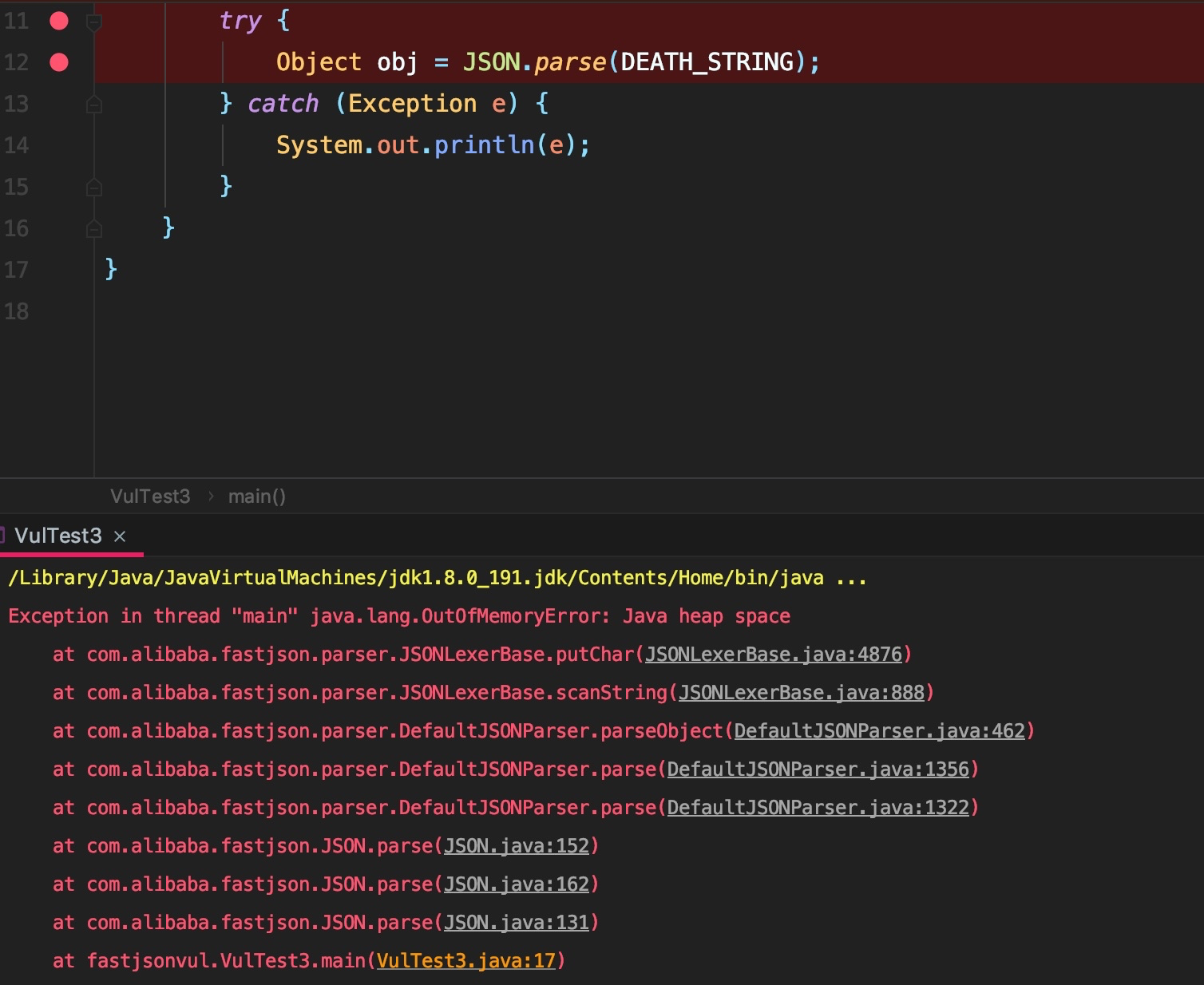
Task: Open the JSON.java:162 stack trace link
Action: click(517, 884)
